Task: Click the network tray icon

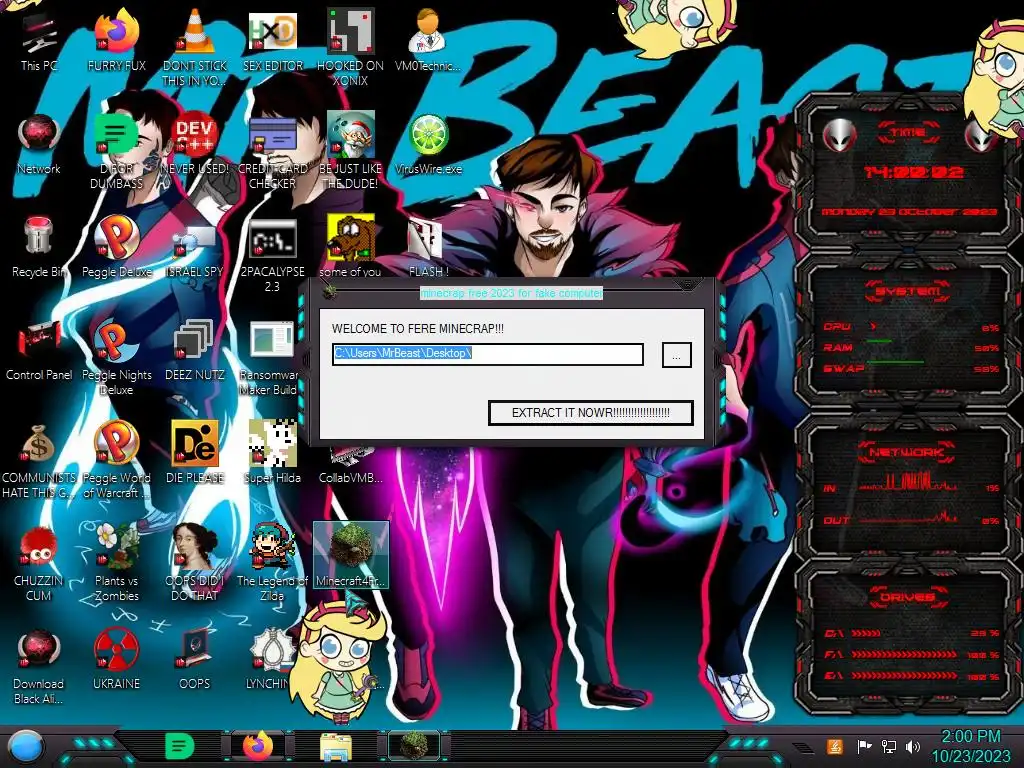Action: [x=888, y=746]
